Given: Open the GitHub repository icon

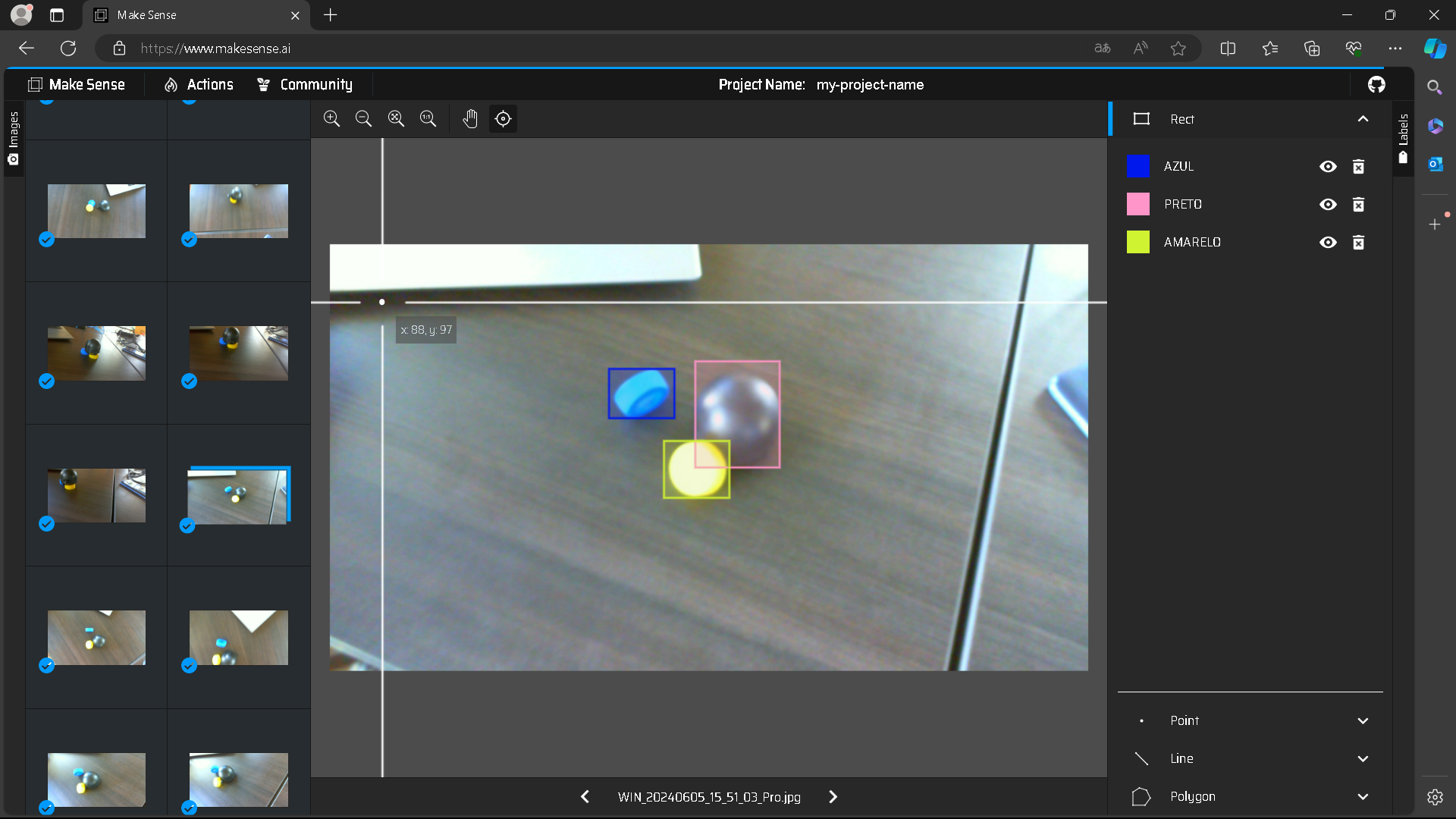Looking at the screenshot, I should (1376, 84).
